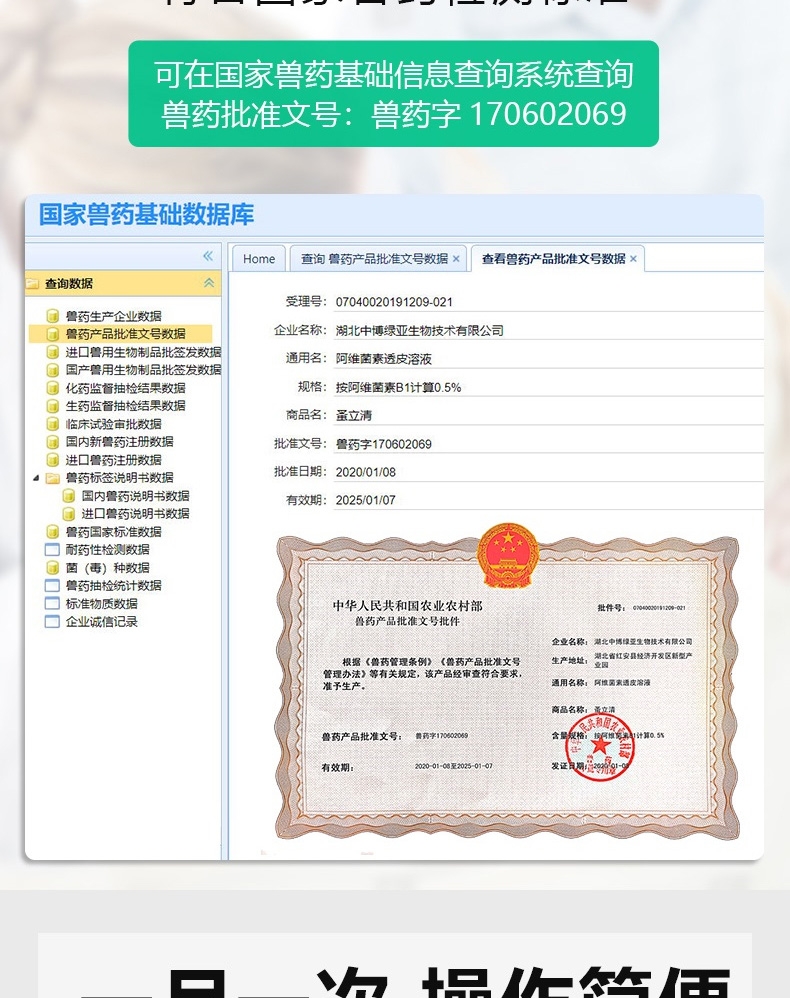Open 菌（毒）种数据
790x998 pixels.
(108, 568)
